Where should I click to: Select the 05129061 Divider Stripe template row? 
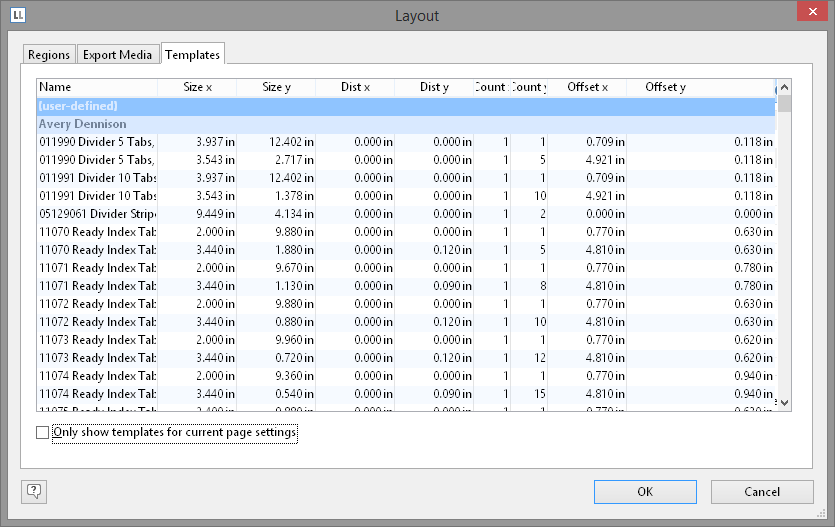pos(97,214)
